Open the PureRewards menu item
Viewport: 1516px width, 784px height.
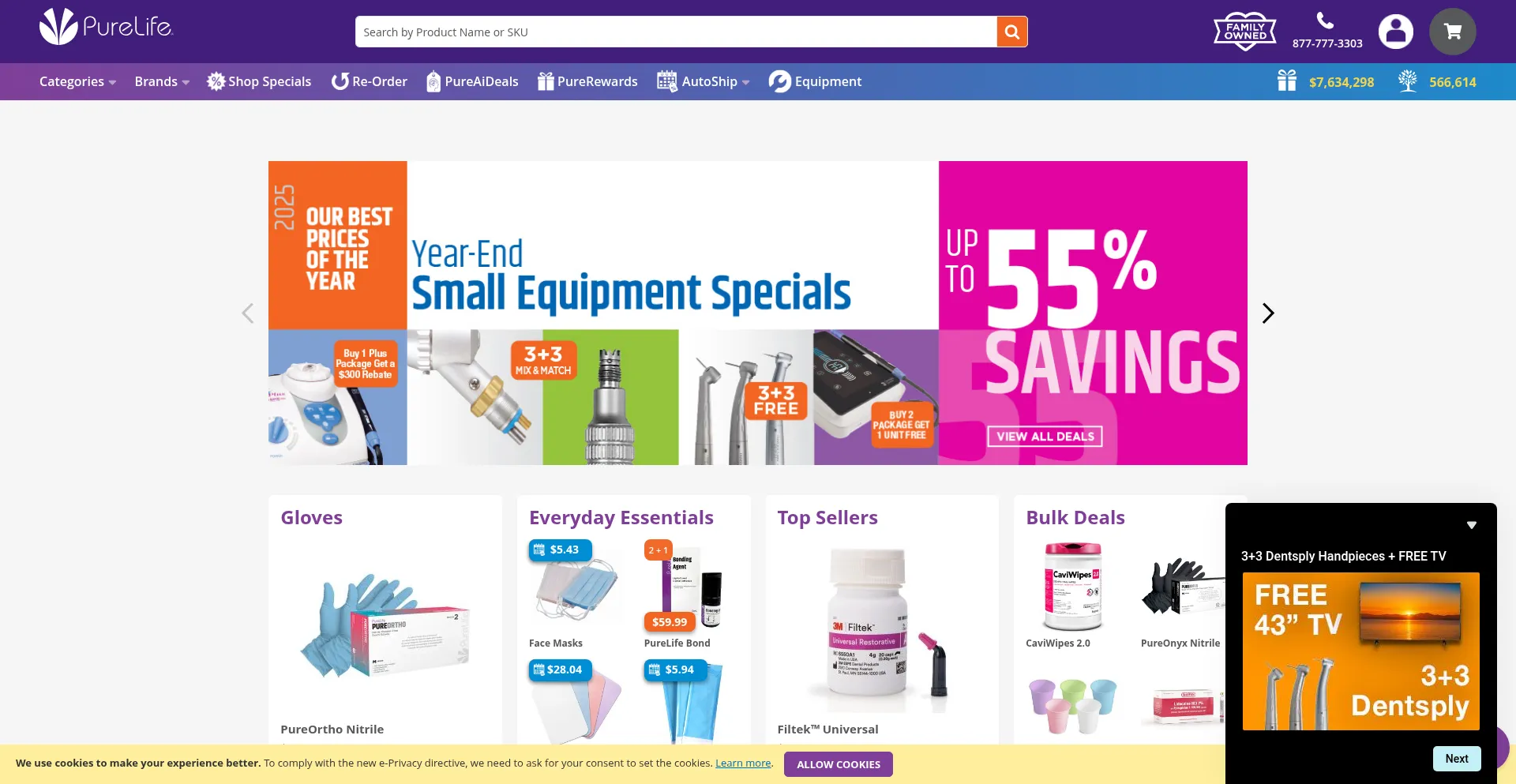coord(587,81)
